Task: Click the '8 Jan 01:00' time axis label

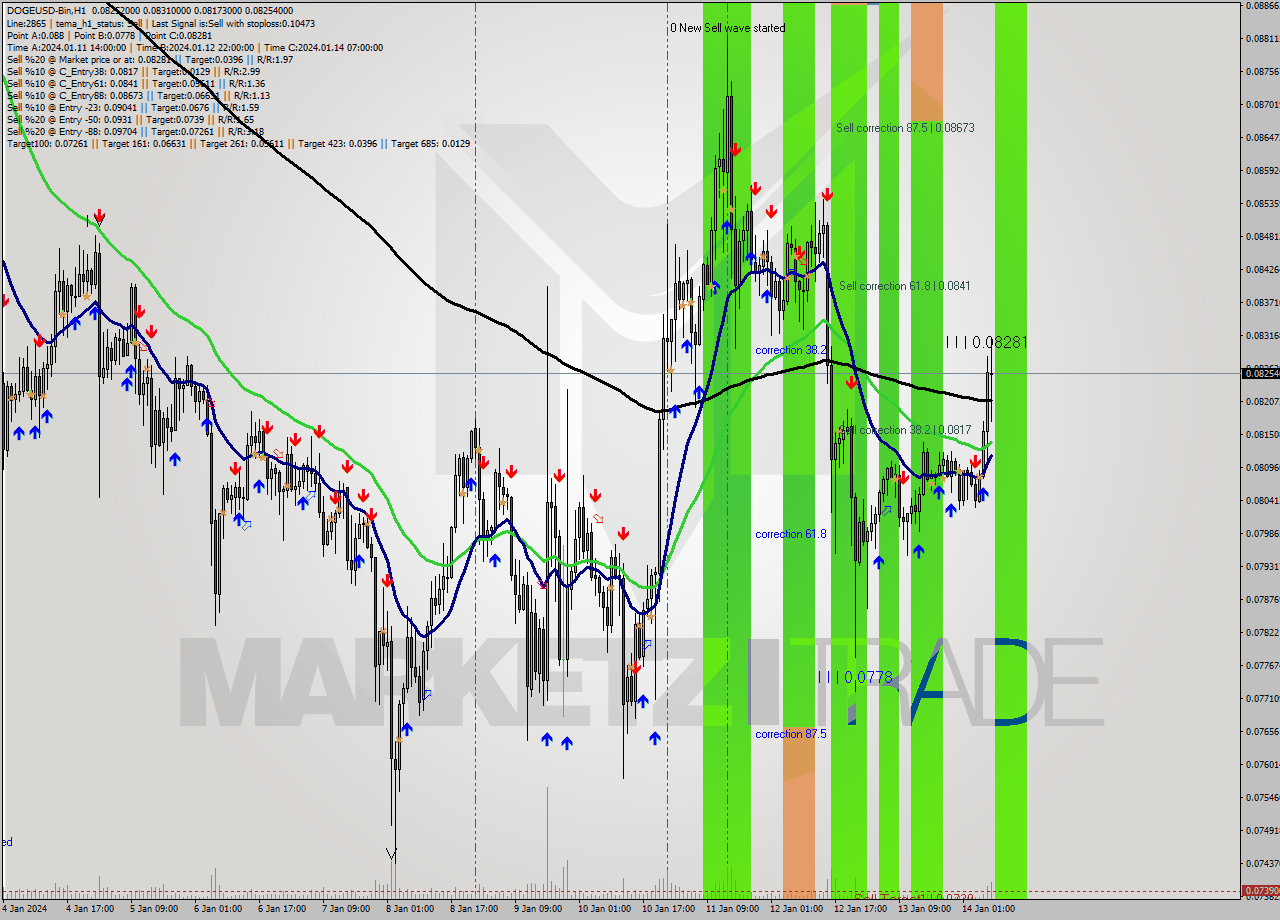Action: (x=409, y=909)
